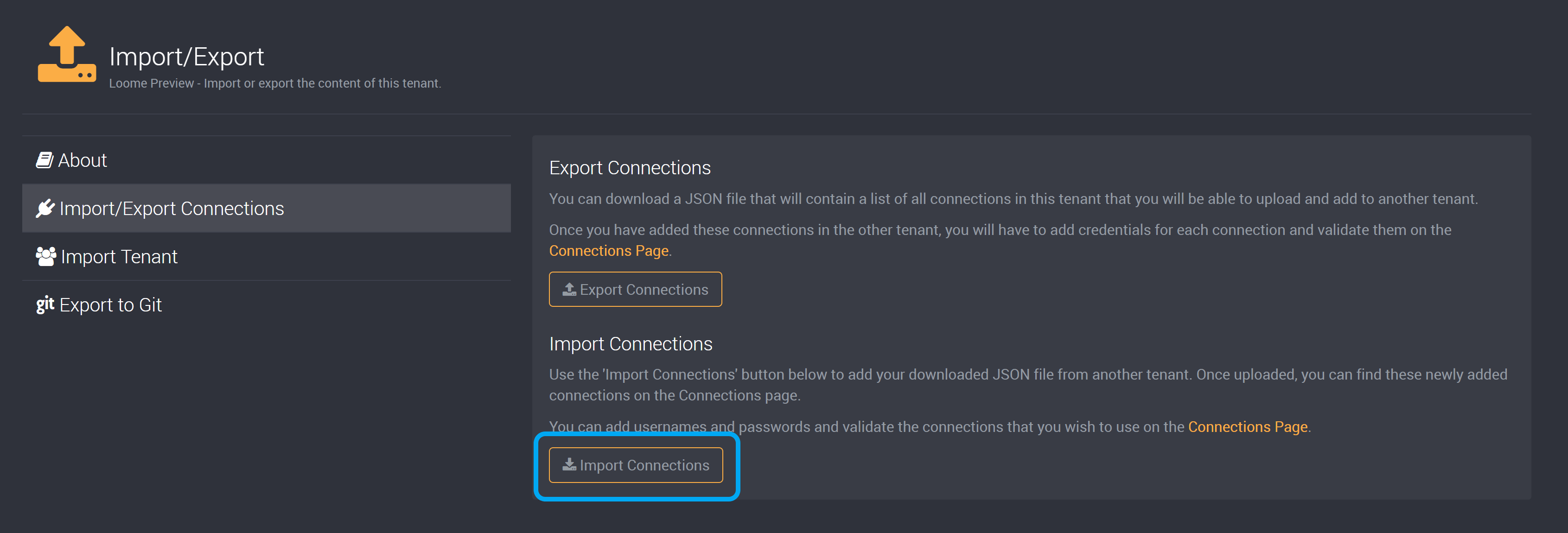Go to Export to Git section

pyautogui.click(x=267, y=304)
